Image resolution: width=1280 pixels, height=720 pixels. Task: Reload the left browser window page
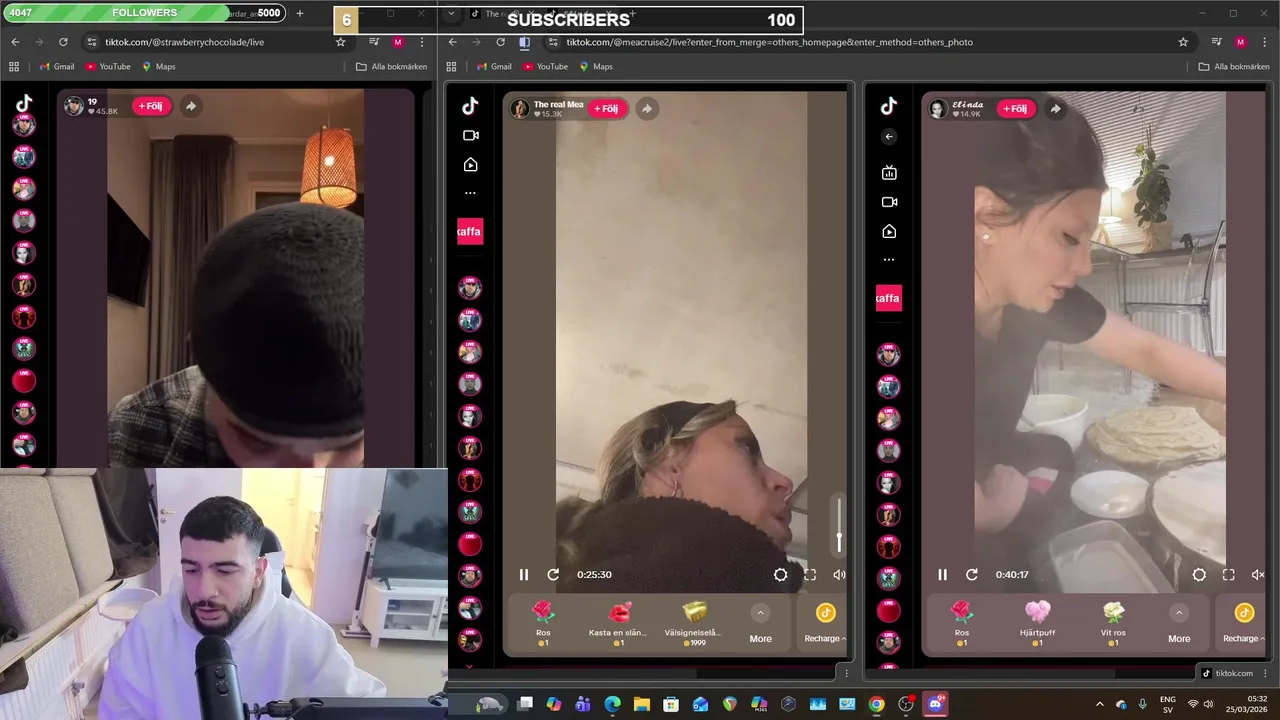[63, 42]
